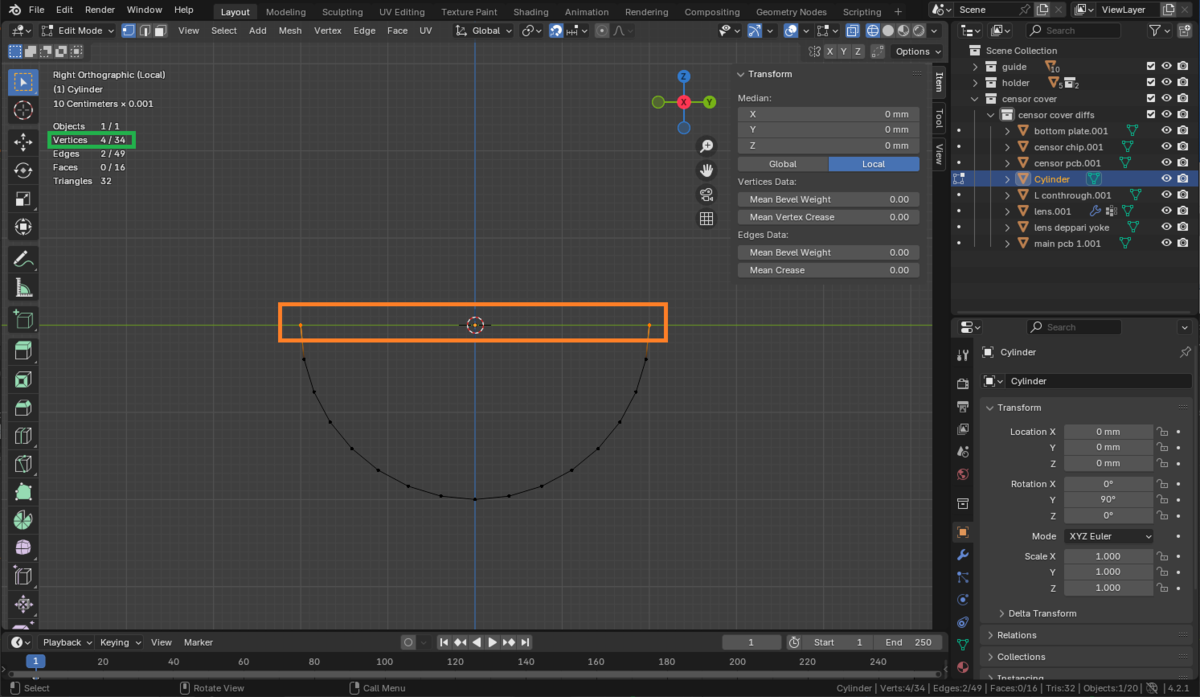Select the Annotate tool
1200x697 pixels.
coord(24,260)
